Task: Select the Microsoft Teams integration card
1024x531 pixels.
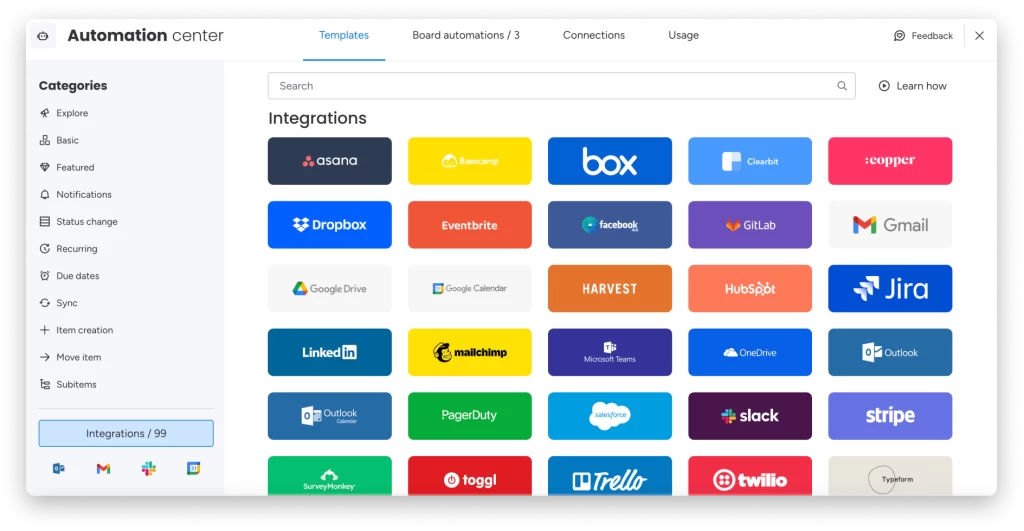Action: point(610,352)
